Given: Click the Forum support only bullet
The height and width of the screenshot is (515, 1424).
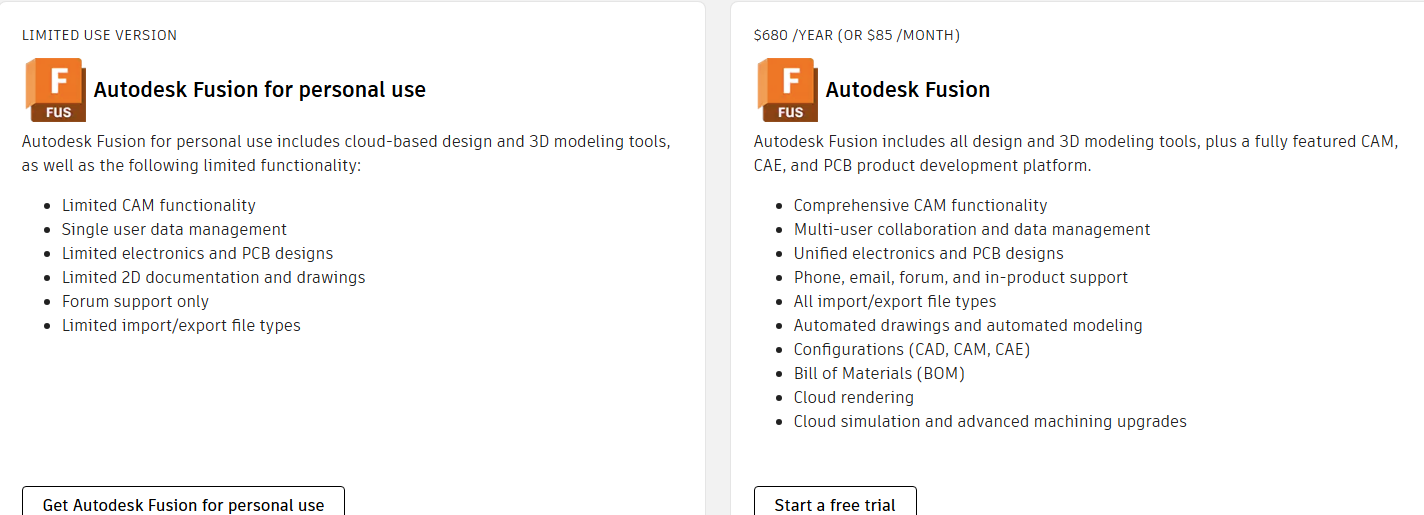Looking at the screenshot, I should (135, 301).
